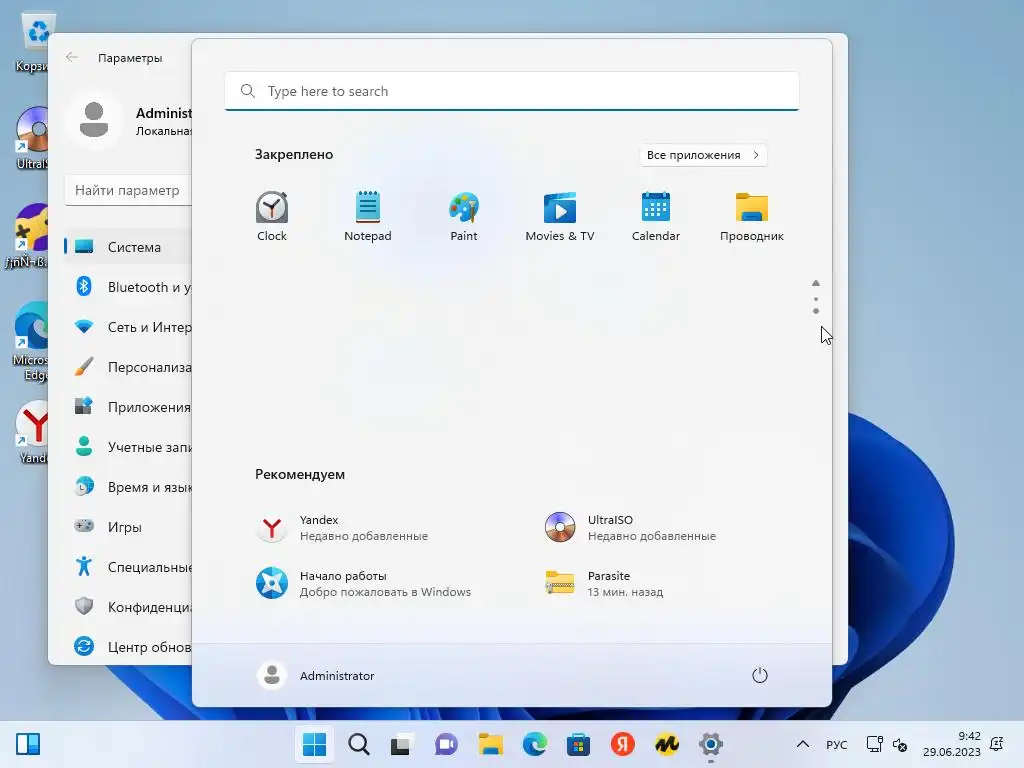Open Приложения settings category
The width and height of the screenshot is (1024, 768).
128,407
